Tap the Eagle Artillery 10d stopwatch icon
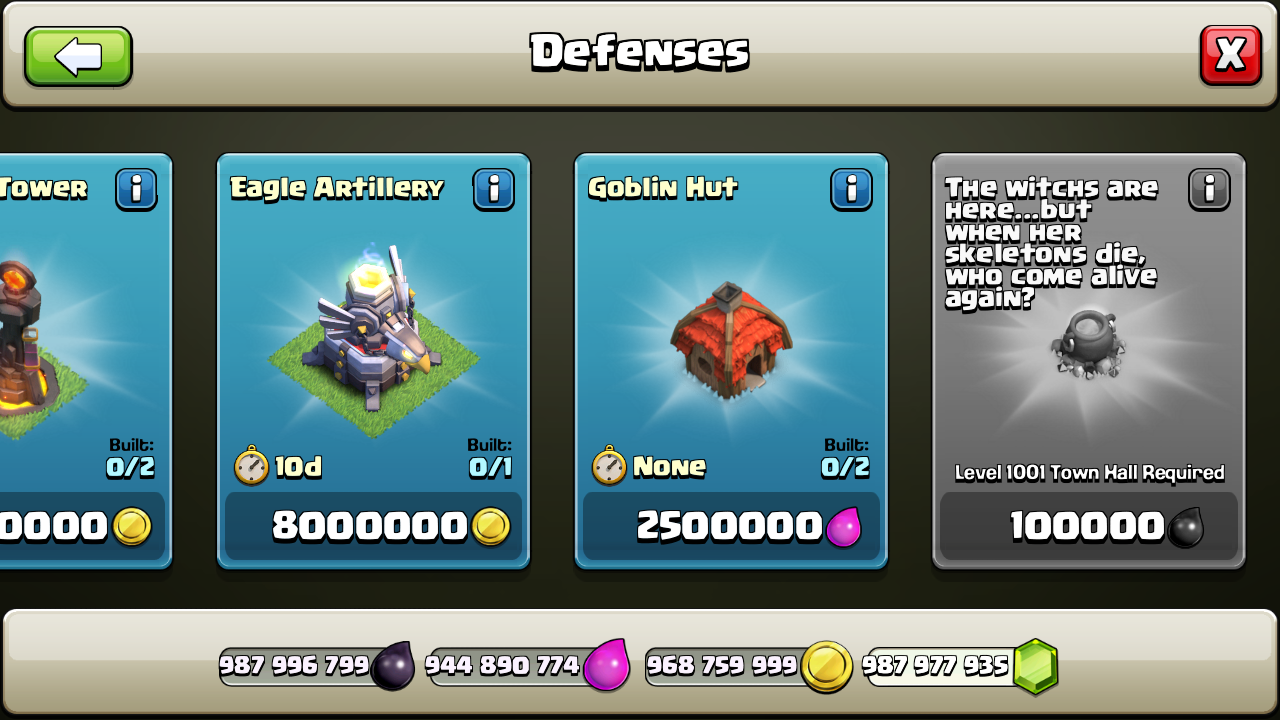This screenshot has width=1280, height=720. click(251, 467)
